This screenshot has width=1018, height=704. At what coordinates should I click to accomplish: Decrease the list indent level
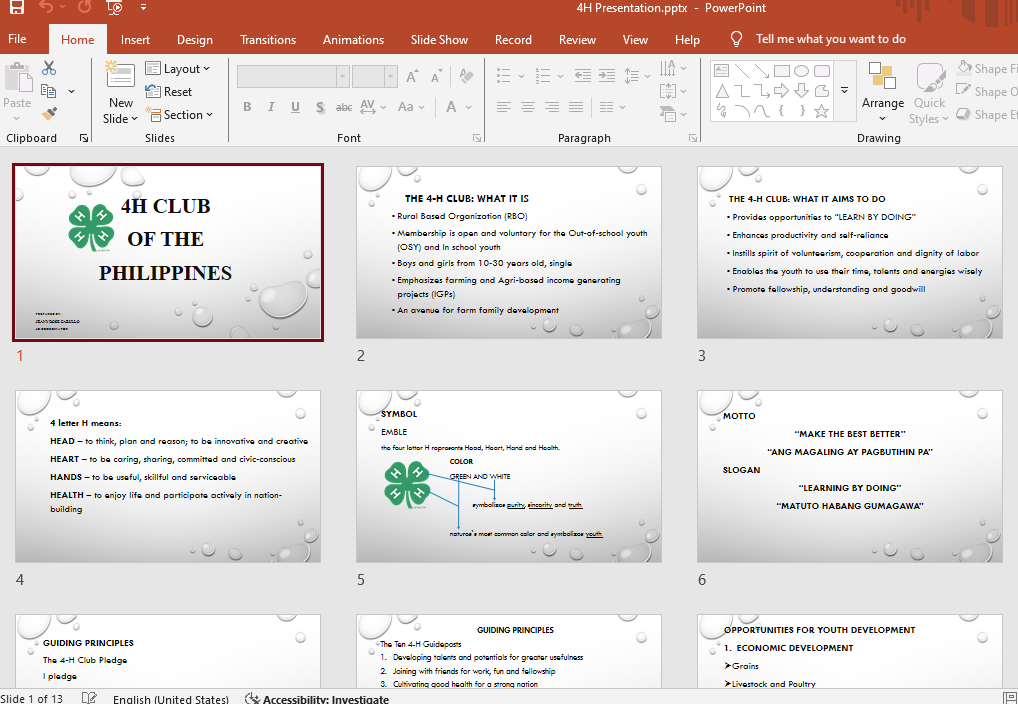583,76
